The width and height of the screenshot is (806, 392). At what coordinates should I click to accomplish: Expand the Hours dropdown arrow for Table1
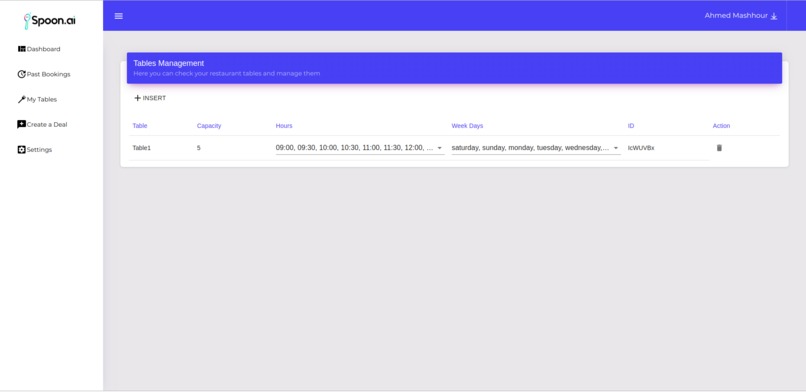pyautogui.click(x=439, y=148)
